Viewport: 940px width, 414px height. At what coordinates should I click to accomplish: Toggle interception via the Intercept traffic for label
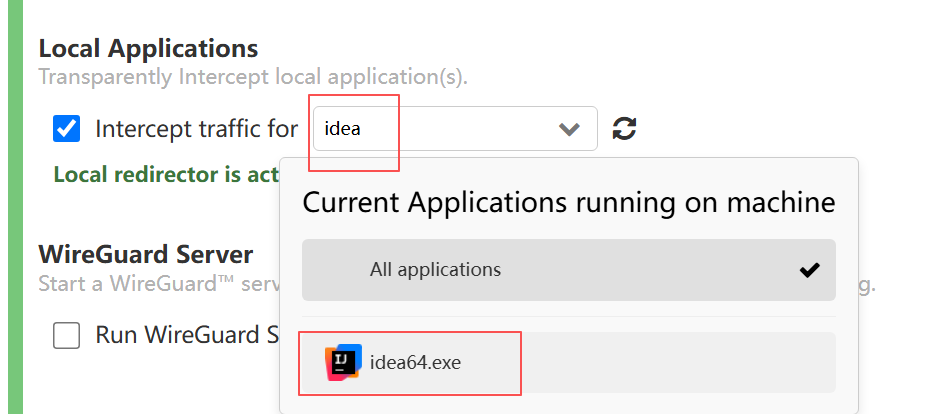197,129
